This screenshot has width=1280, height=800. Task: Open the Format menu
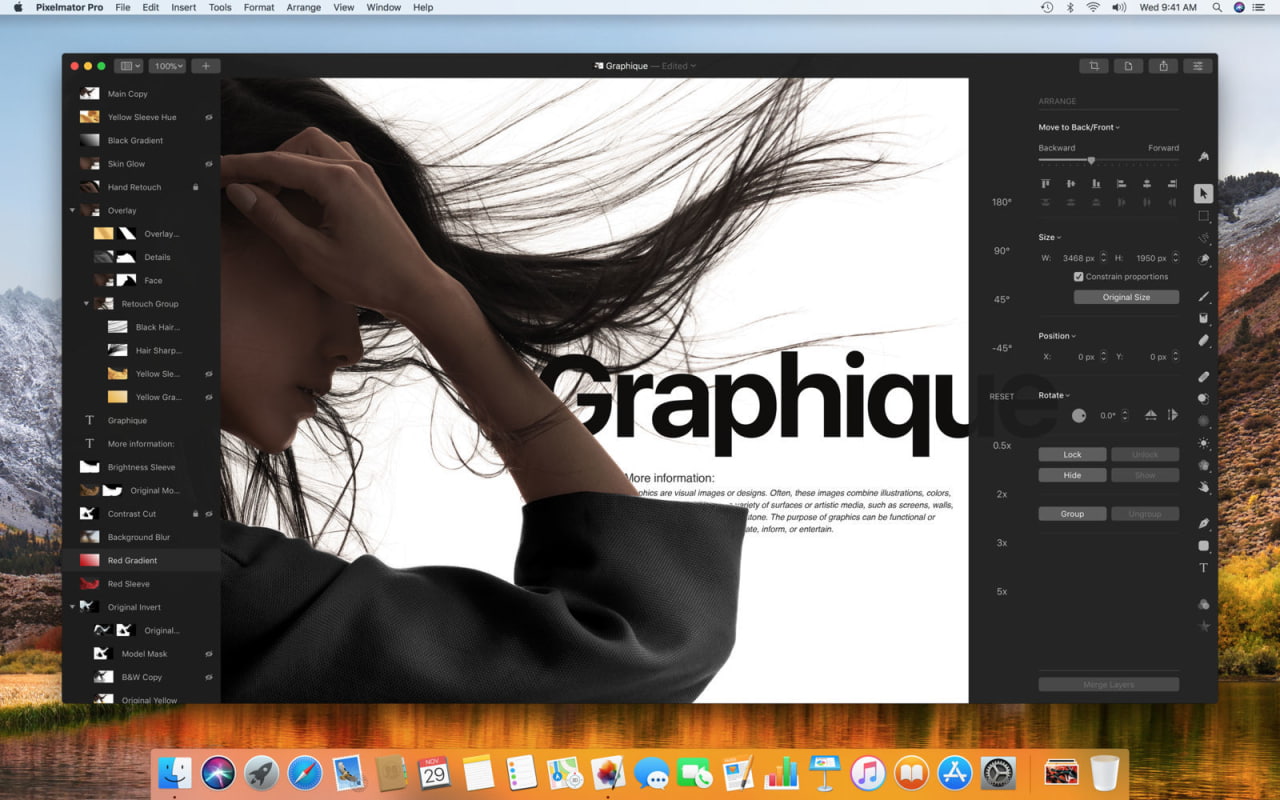point(258,7)
